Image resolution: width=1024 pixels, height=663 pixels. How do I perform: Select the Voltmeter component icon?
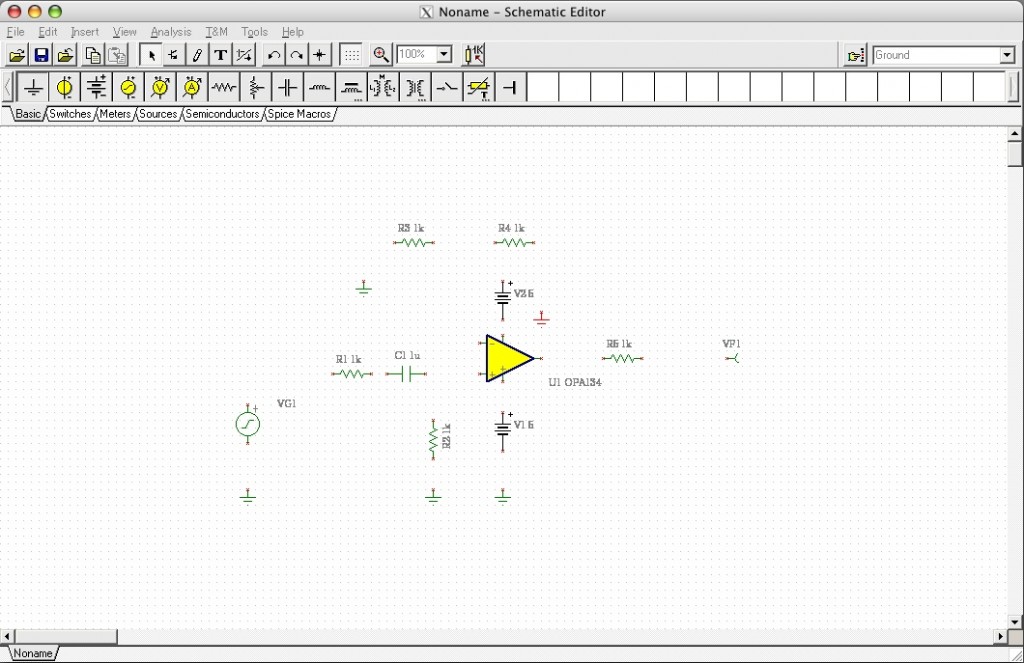pyautogui.click(x=160, y=88)
